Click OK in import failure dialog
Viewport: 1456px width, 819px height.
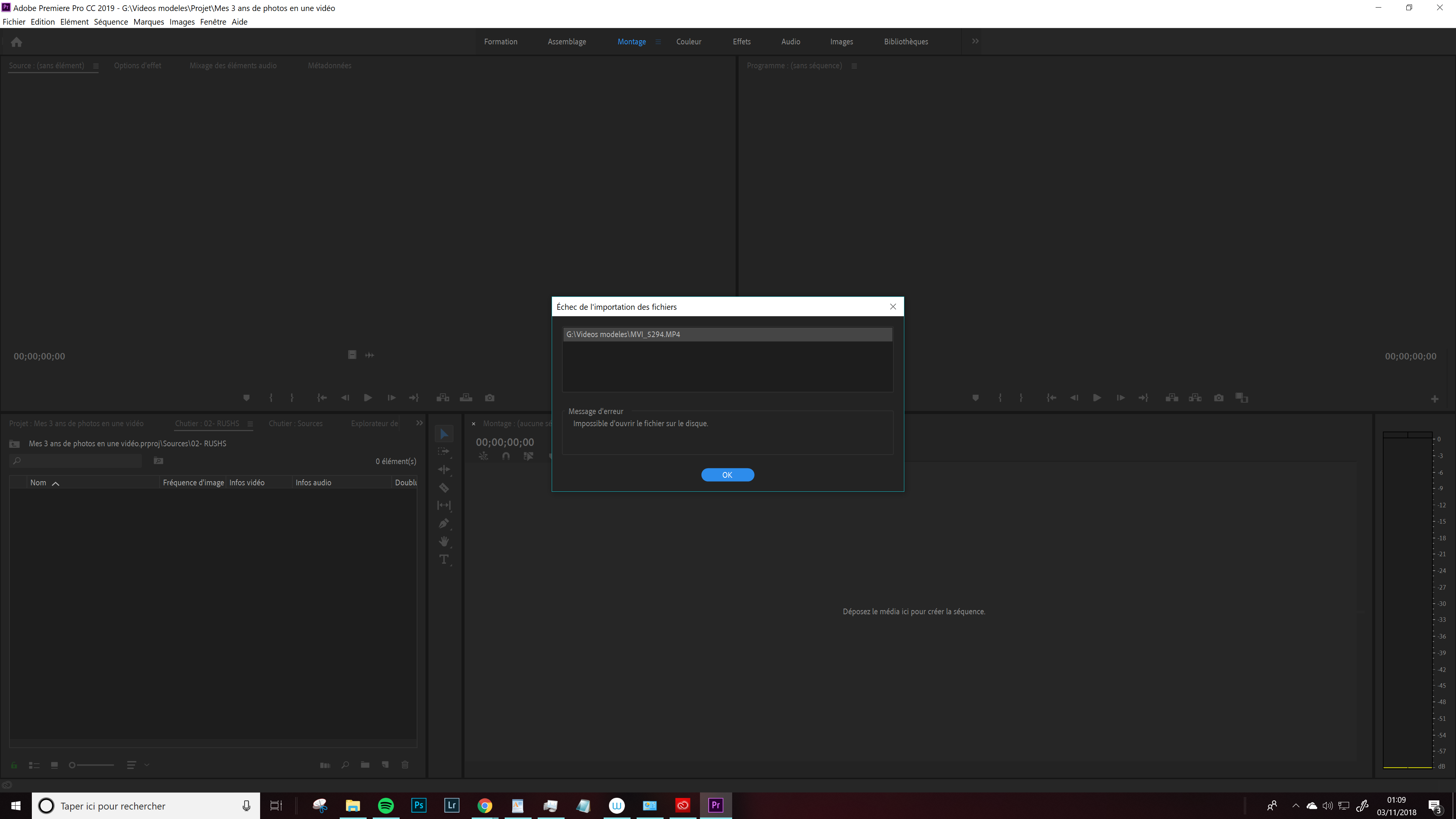(727, 475)
